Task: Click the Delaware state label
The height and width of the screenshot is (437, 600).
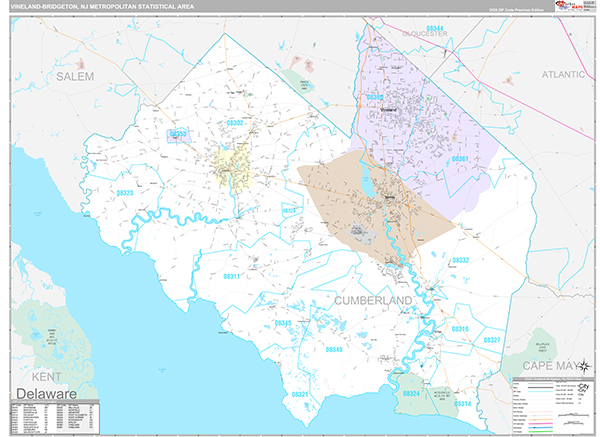Action: 47,396
